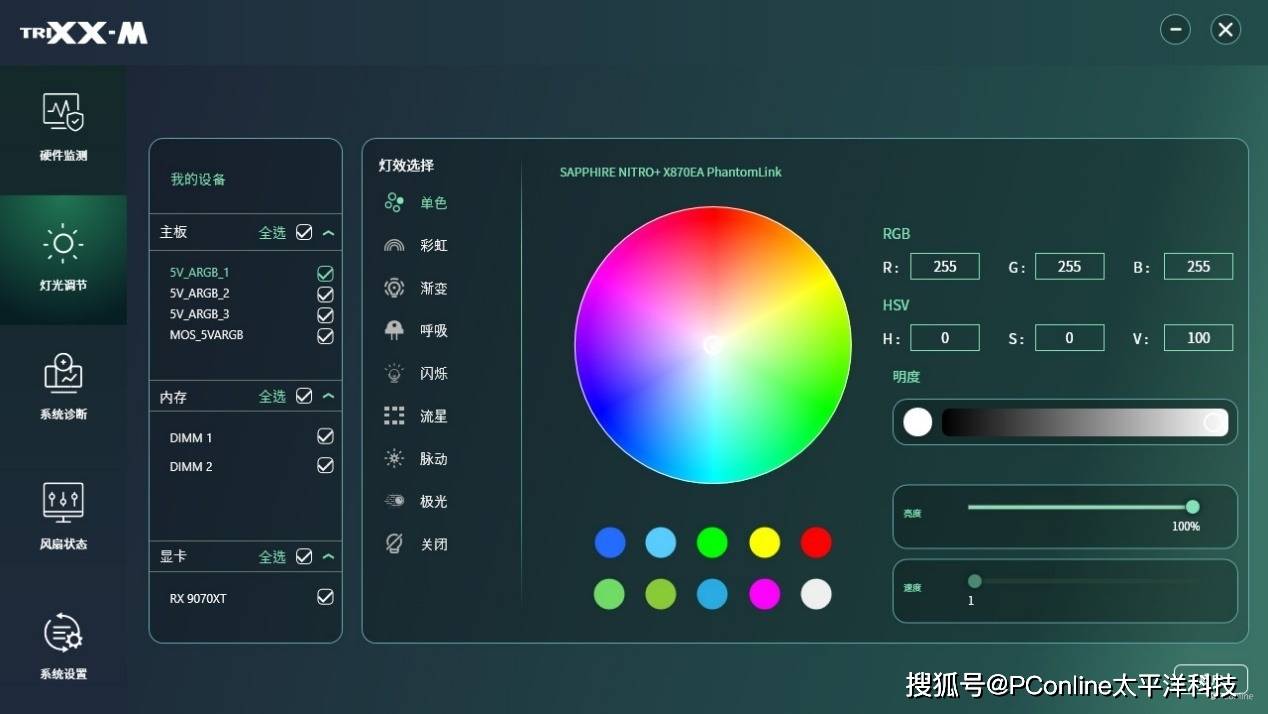Viewport: 1268px width, 714px height.
Task: Click 全选 for the 内存 group
Action: coord(273,396)
